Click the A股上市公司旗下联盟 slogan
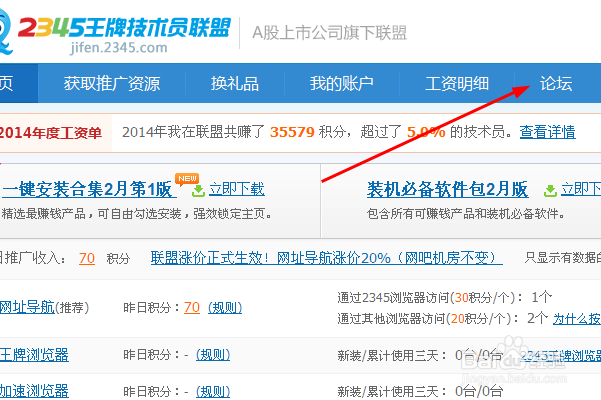 [329, 33]
